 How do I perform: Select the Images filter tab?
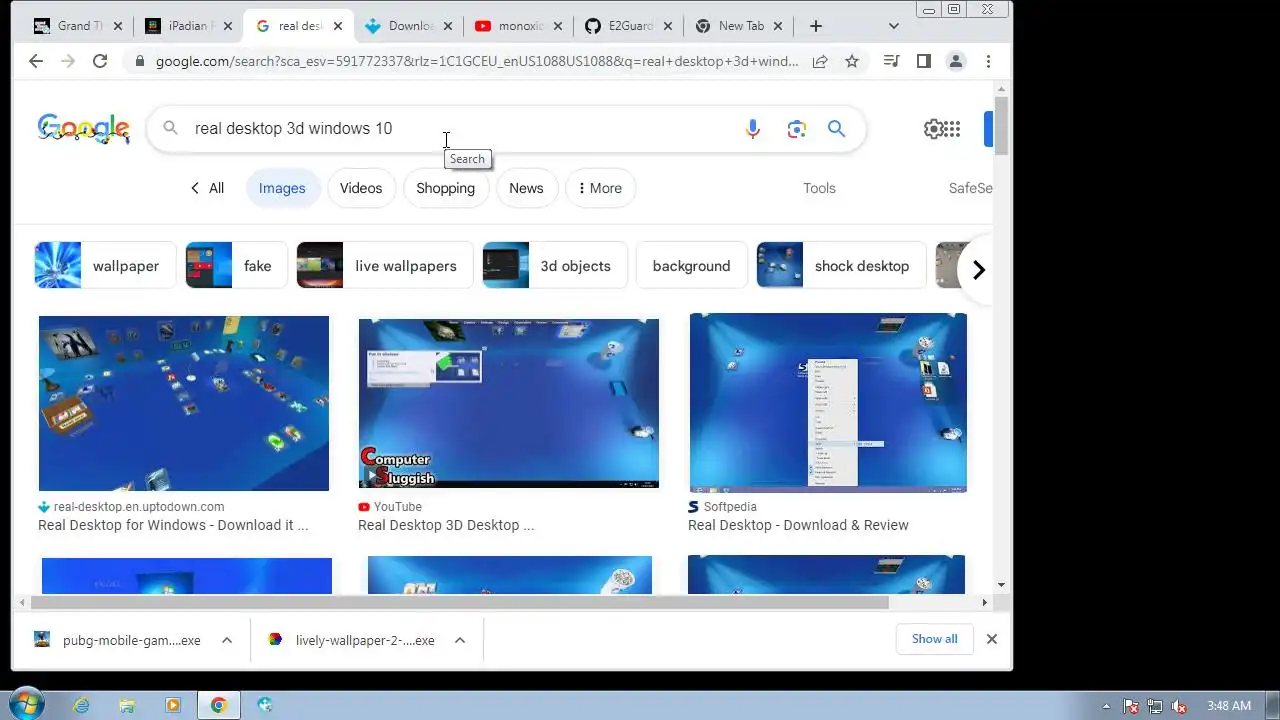pos(282,188)
